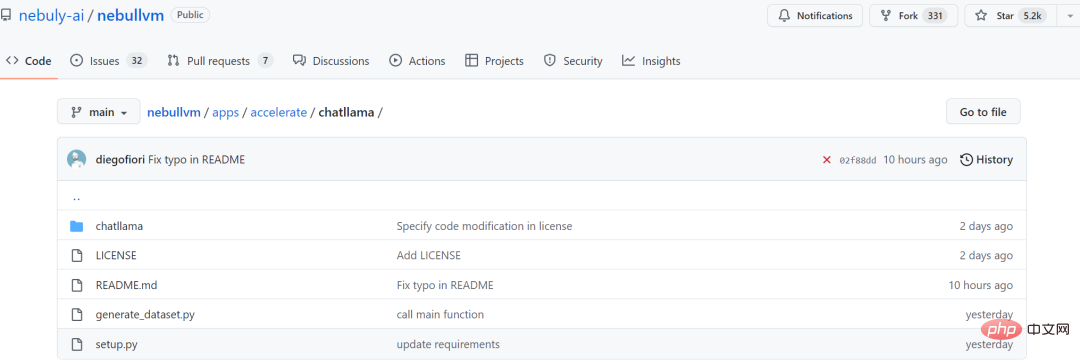View the Insights tab

(x=651, y=61)
